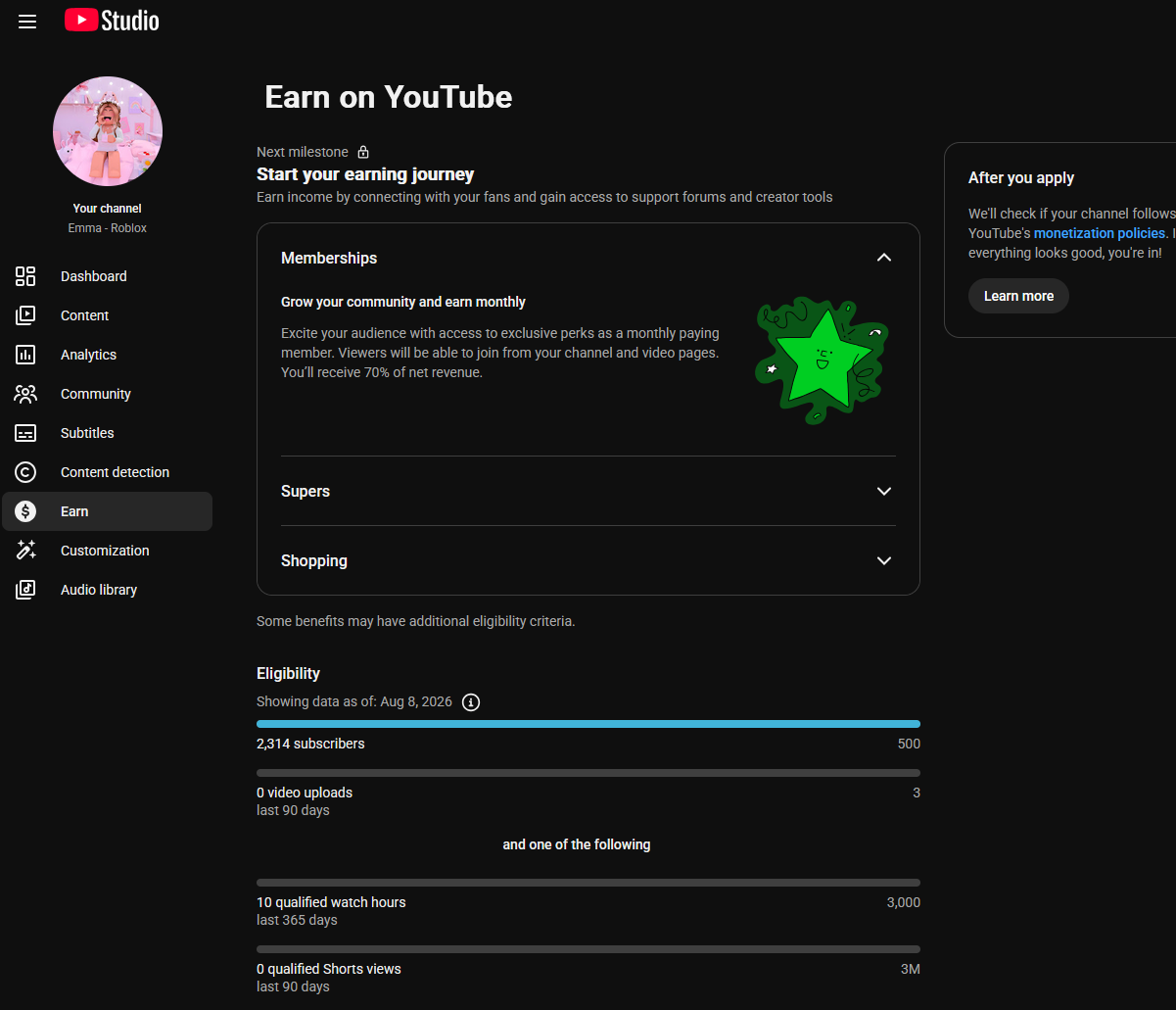1176x1010 pixels.
Task: Click the info icon next to data date
Action: (471, 702)
